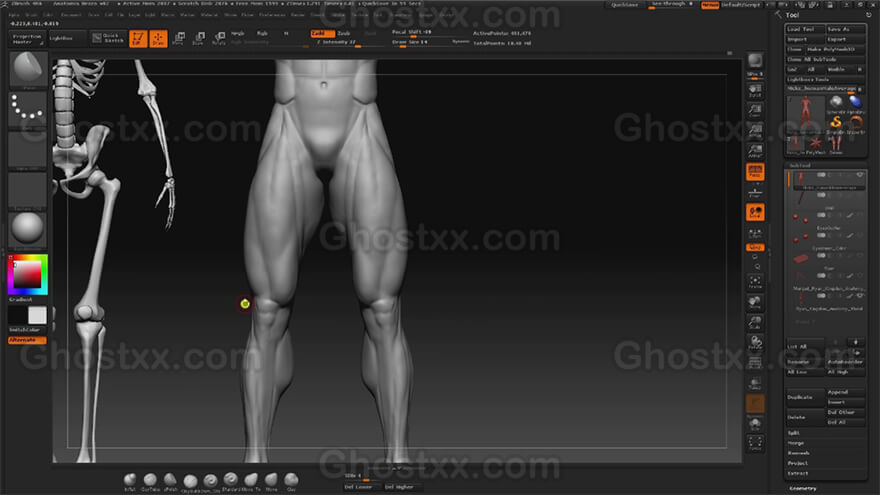Click the Rotate view navigation icon
Image resolution: width=880 pixels, height=495 pixels.
(755, 343)
